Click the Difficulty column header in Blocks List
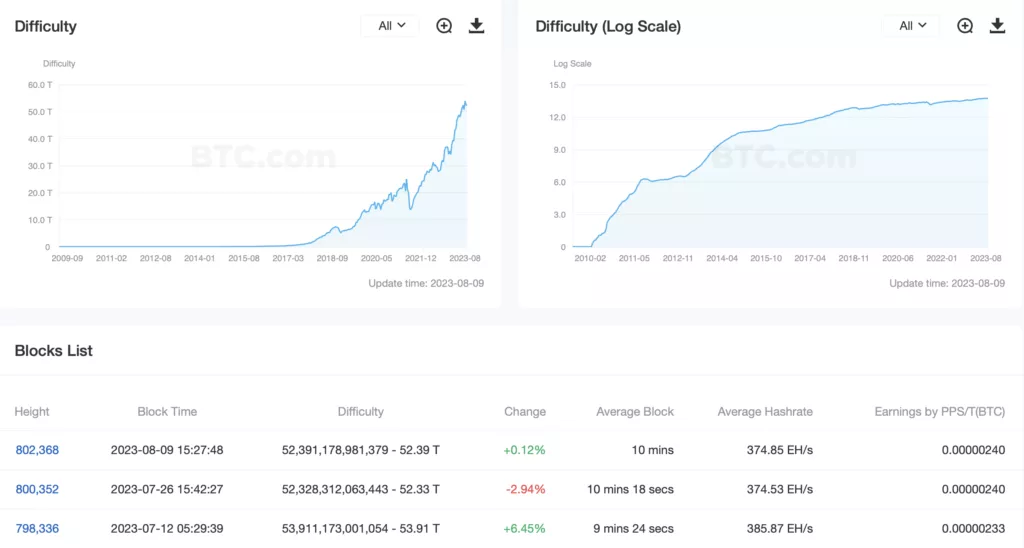Viewport: 1024px width, 548px height. click(360, 411)
